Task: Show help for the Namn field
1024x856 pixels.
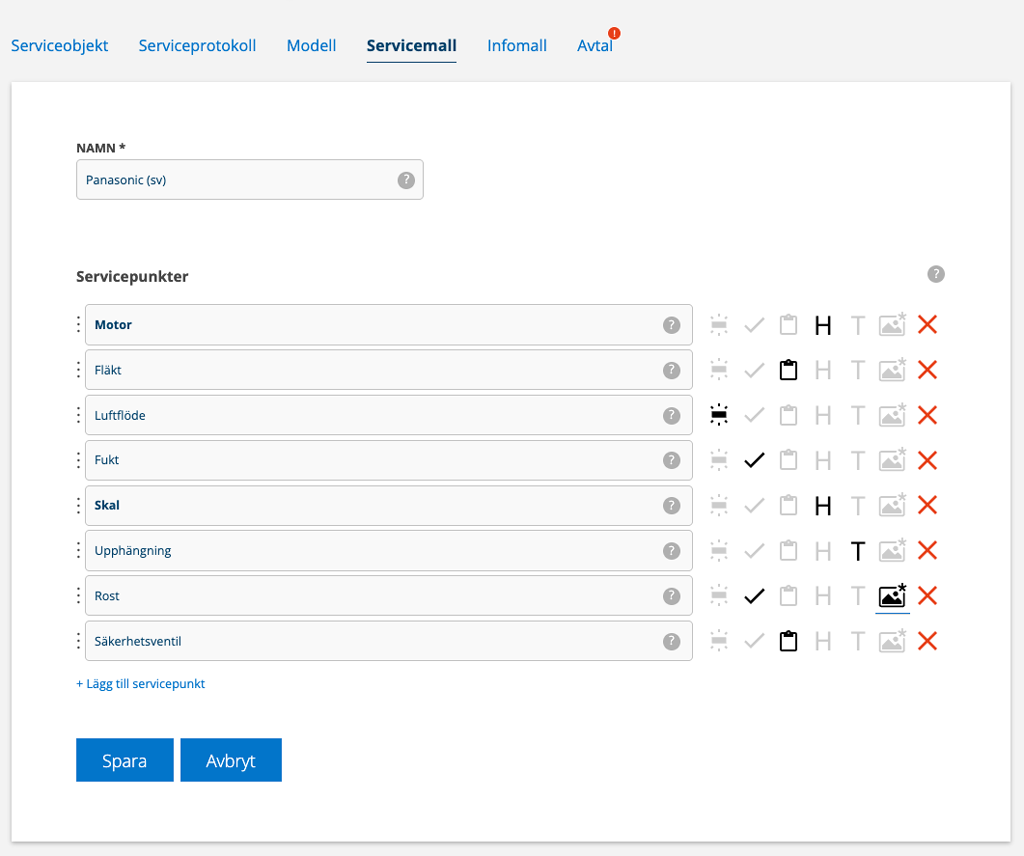Action: click(x=406, y=180)
